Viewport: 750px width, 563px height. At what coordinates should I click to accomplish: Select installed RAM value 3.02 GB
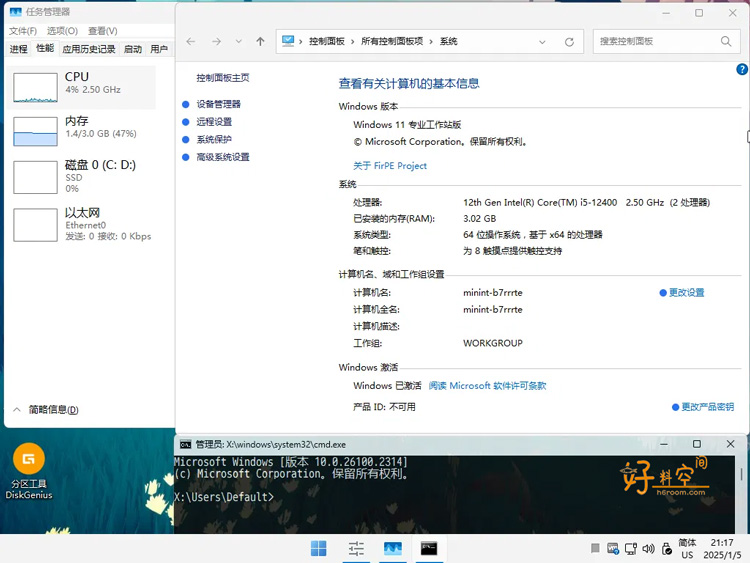coord(479,219)
